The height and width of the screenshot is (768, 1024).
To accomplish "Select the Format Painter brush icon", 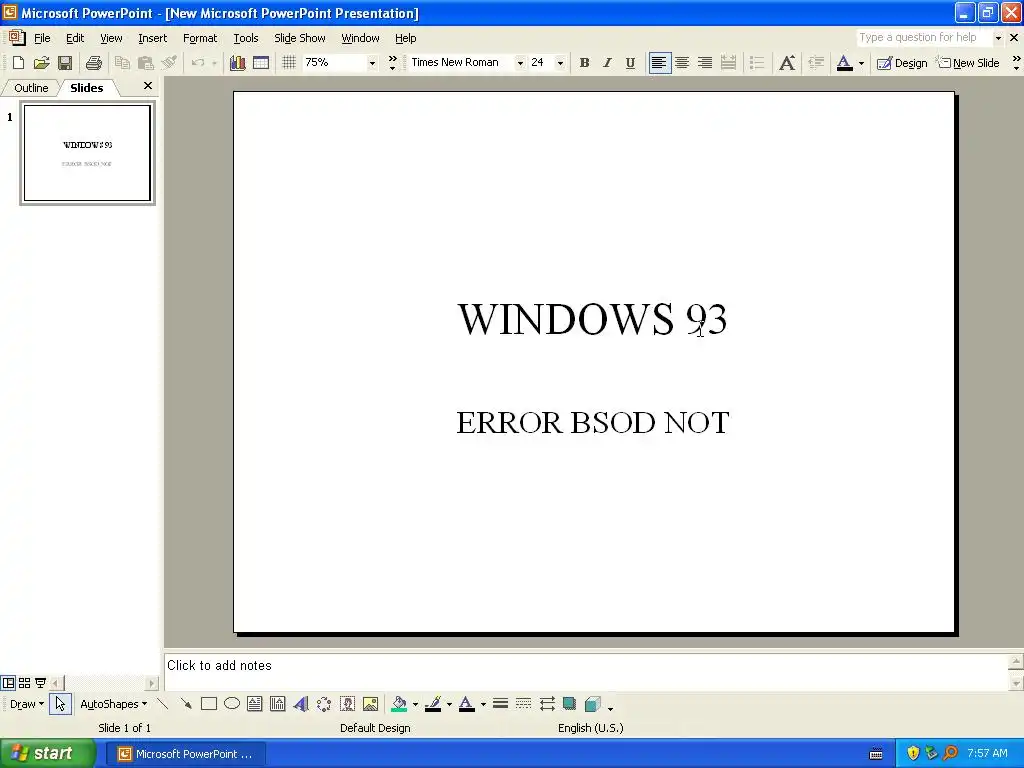I will point(169,63).
